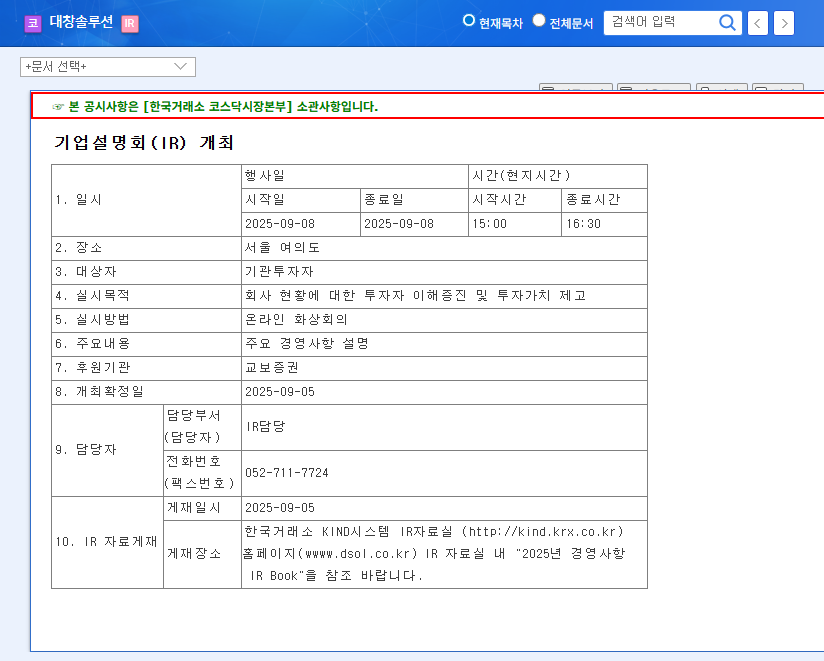Click the 회사 현황에 대한 투자자 이해증진 text
This screenshot has height=661, width=824.
pos(355,295)
